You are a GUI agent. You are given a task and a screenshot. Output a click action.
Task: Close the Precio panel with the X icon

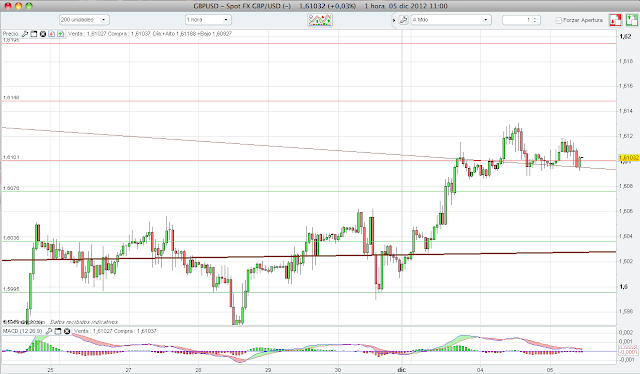click(x=42, y=34)
